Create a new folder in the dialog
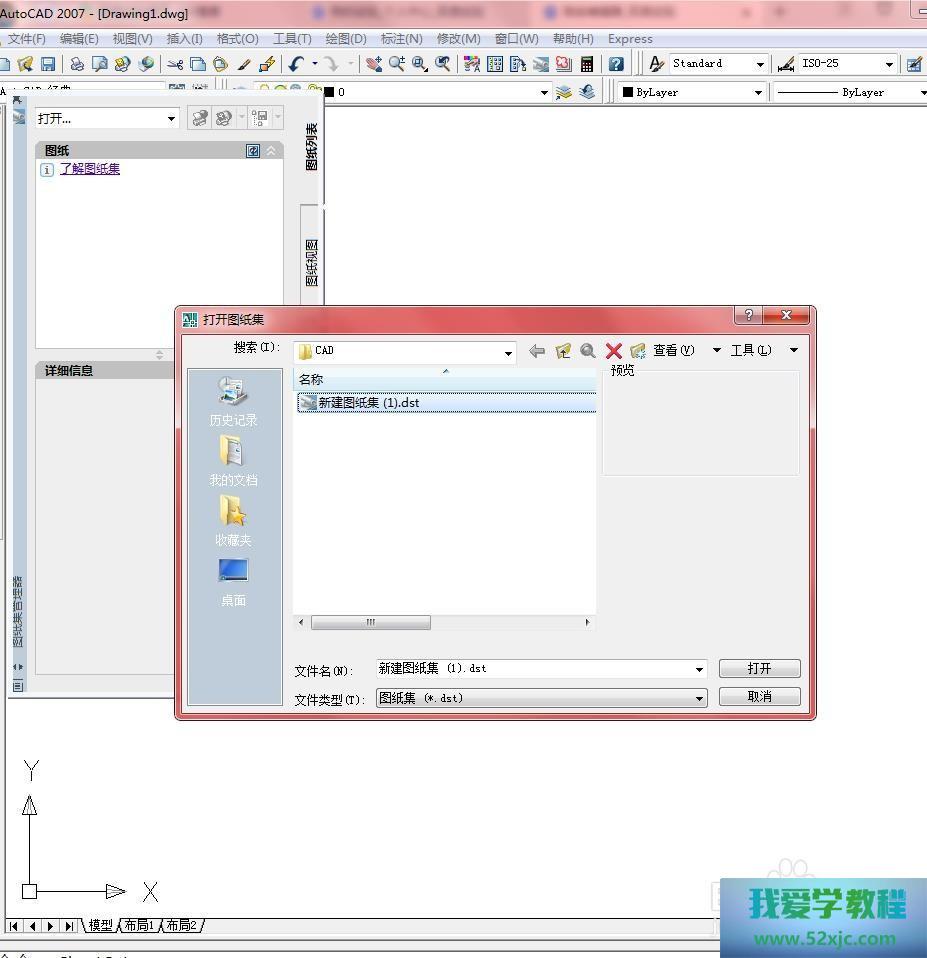 tap(638, 351)
